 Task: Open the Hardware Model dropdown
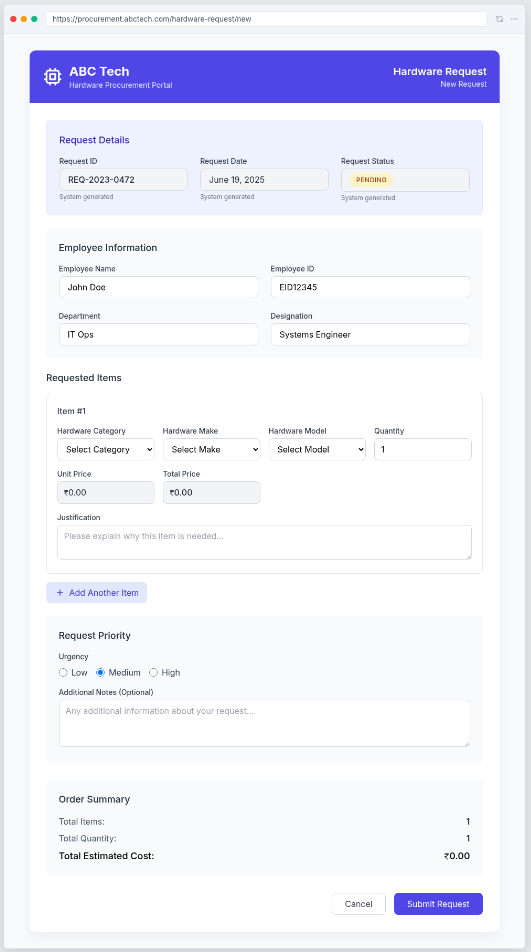(x=317, y=449)
